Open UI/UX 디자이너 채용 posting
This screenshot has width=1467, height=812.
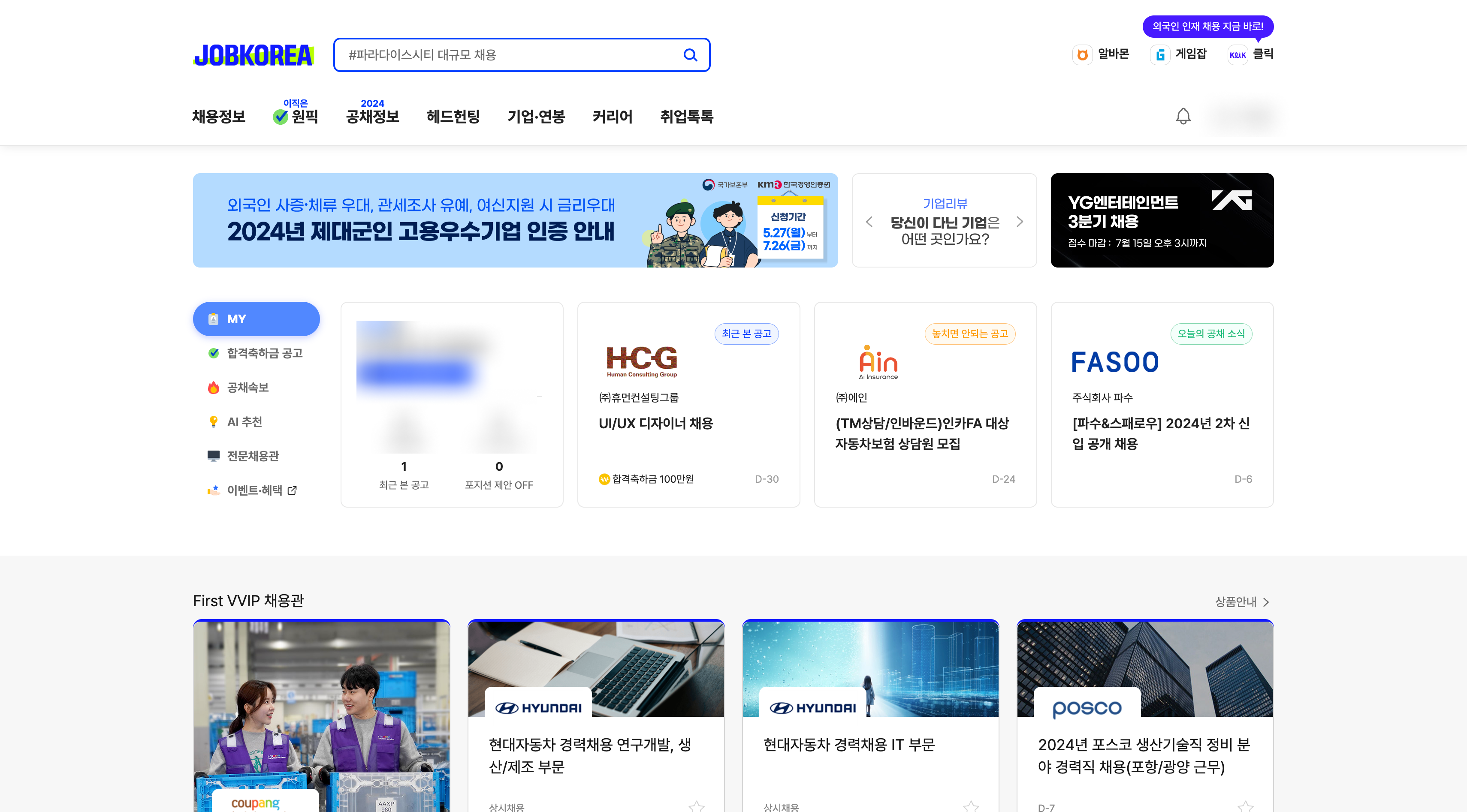pyautogui.click(x=688, y=405)
